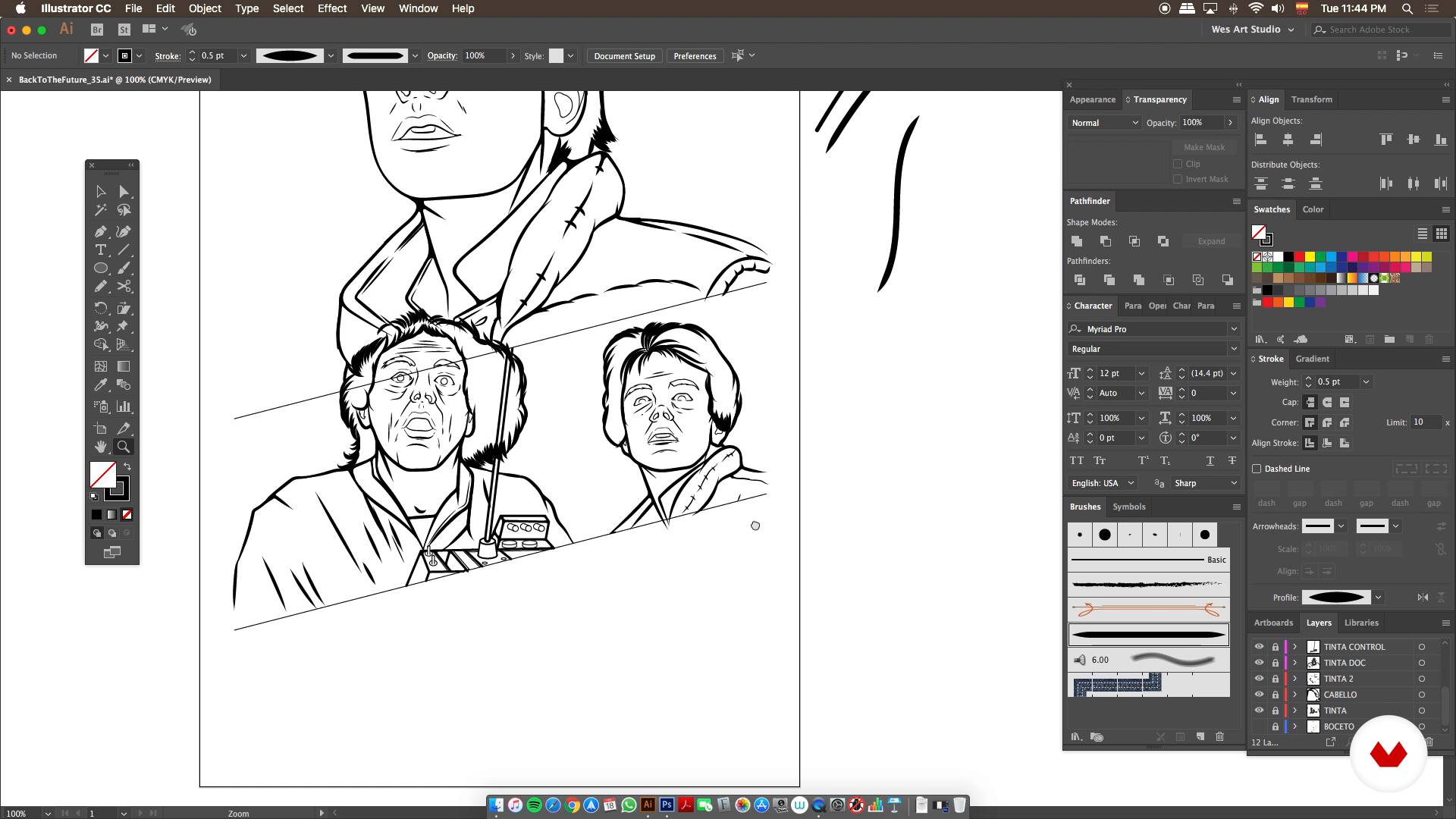Open the Effect menu
The image size is (1456, 819).
pyautogui.click(x=332, y=8)
